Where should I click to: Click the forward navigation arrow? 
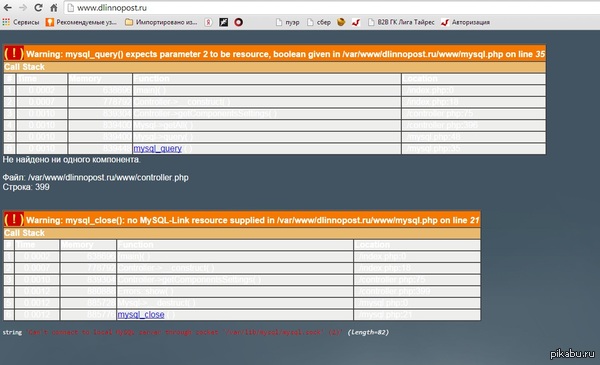click(x=23, y=8)
